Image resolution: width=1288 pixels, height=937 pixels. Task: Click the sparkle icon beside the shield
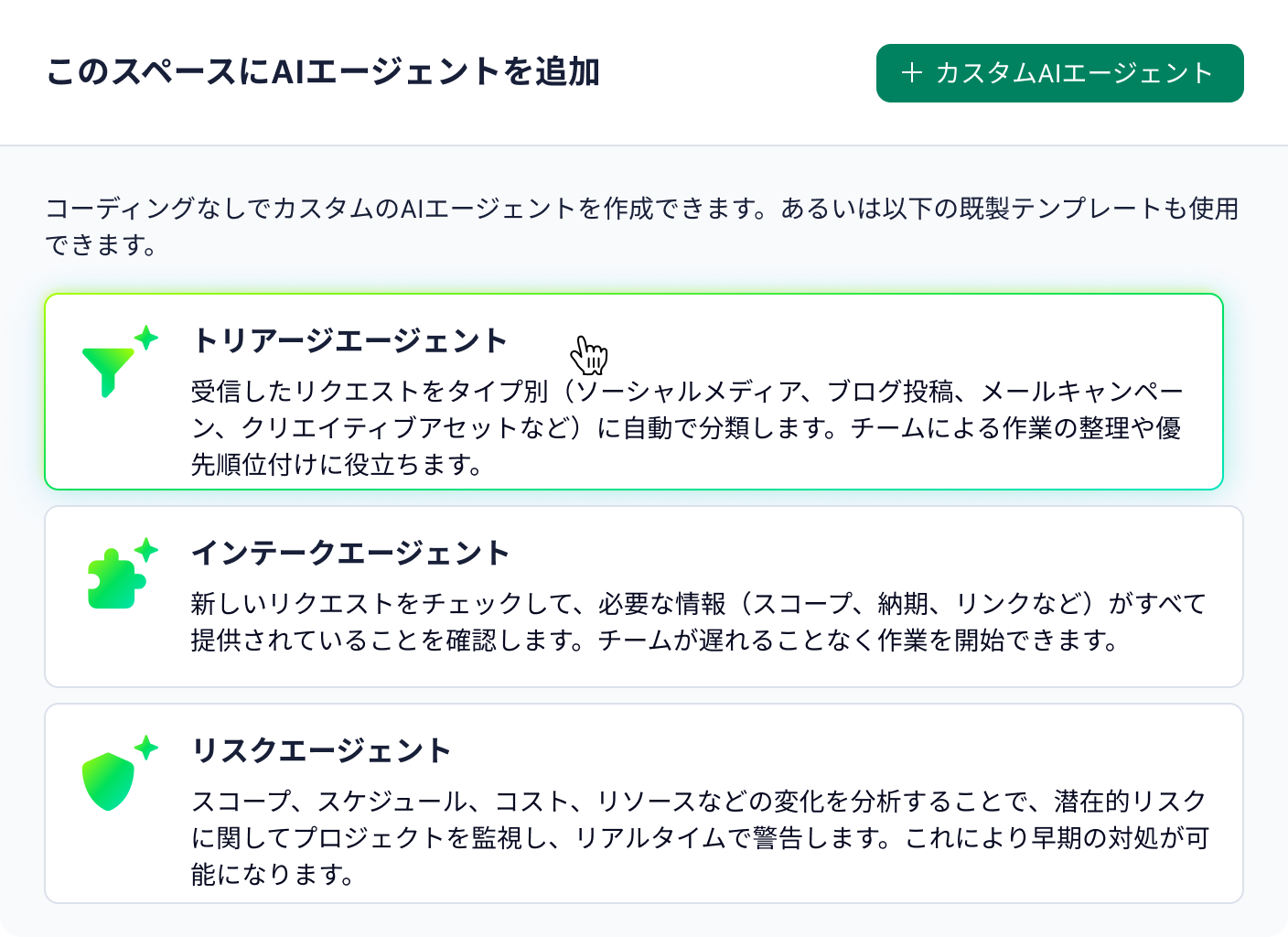tap(145, 746)
